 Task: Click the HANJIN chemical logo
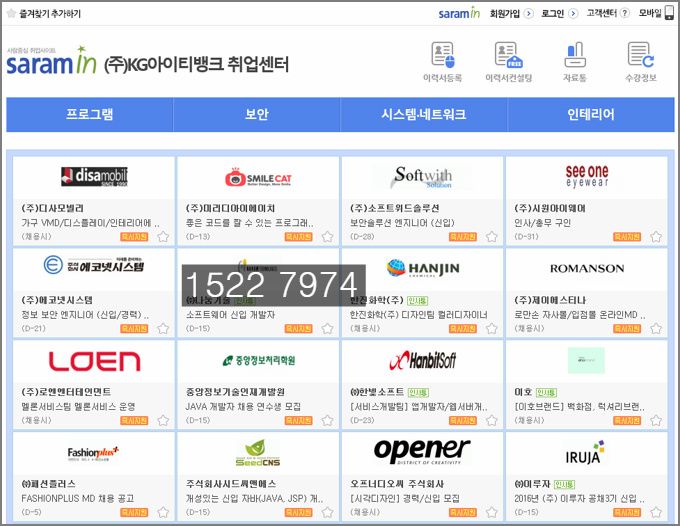click(x=423, y=268)
